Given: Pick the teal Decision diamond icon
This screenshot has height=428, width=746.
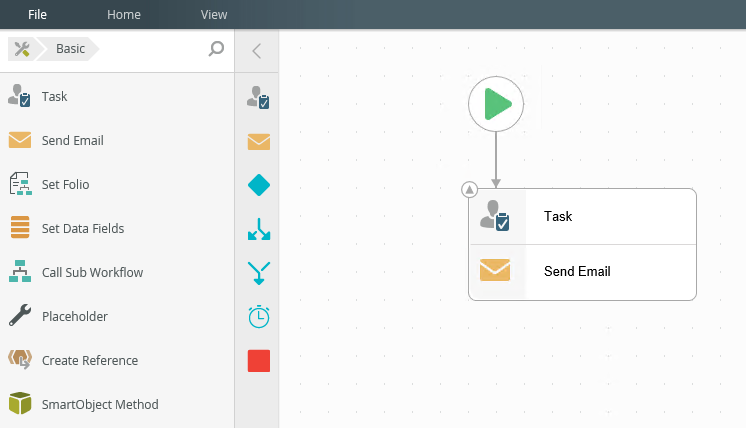Looking at the screenshot, I should tap(259, 185).
